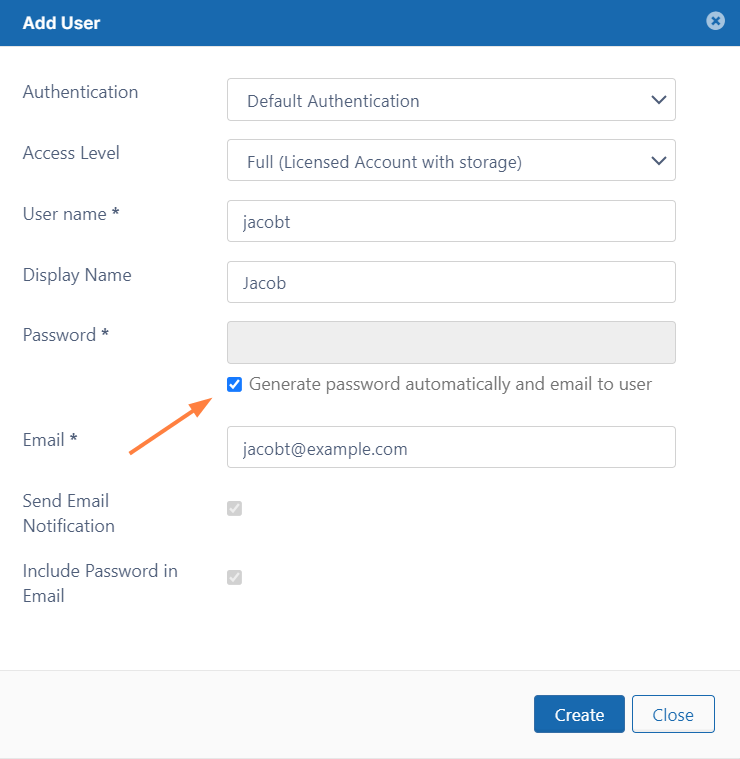Click the User name label
Screen dimensions: 740x759
point(71,214)
